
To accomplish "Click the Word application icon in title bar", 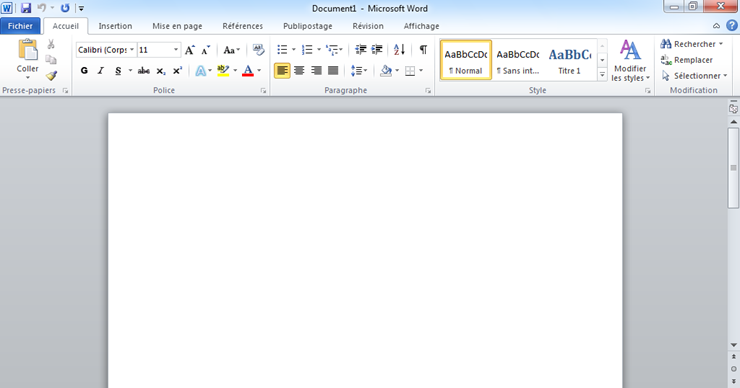I will click(7, 8).
